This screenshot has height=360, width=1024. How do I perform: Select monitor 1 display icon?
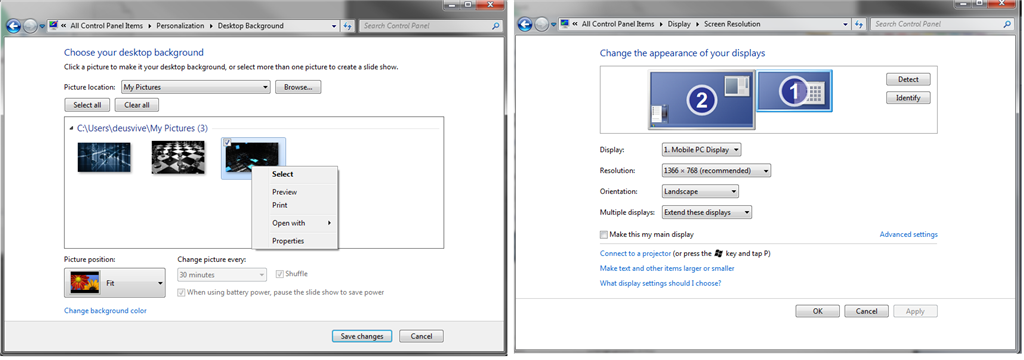tap(794, 91)
